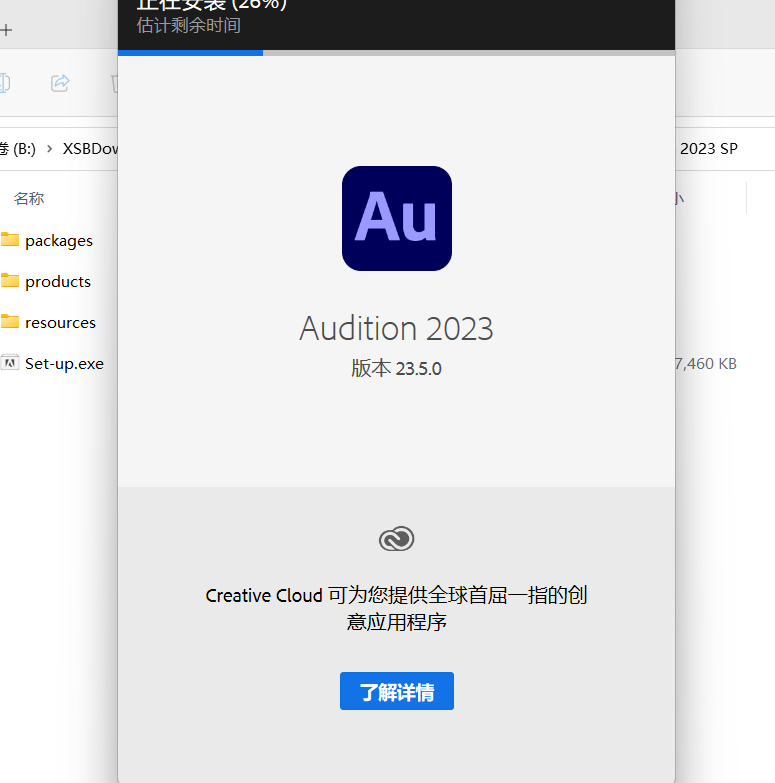Add a new tab in File Explorer
Screen dimensions: 775x783
[6, 30]
